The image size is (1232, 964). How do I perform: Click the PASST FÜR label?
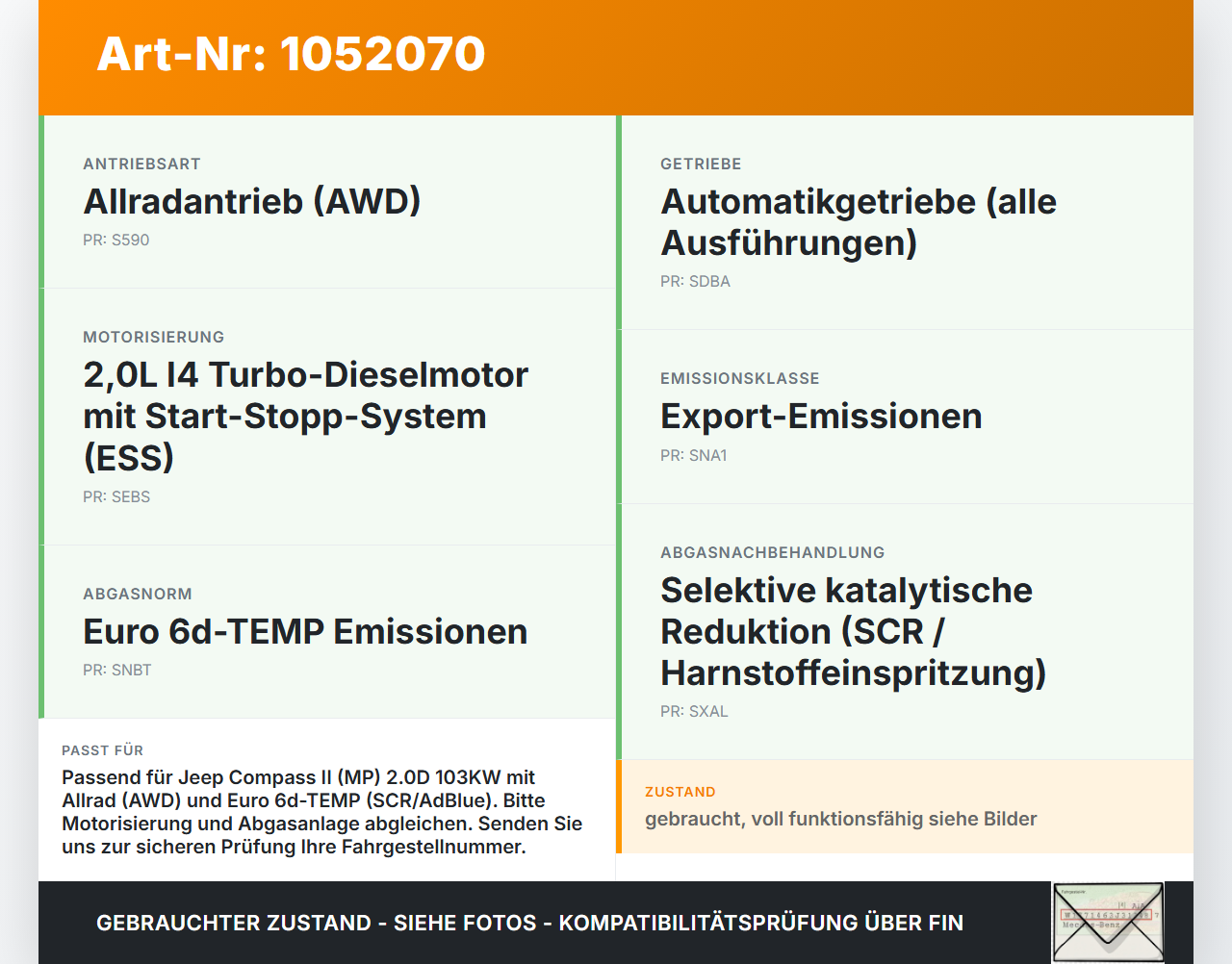click(103, 750)
